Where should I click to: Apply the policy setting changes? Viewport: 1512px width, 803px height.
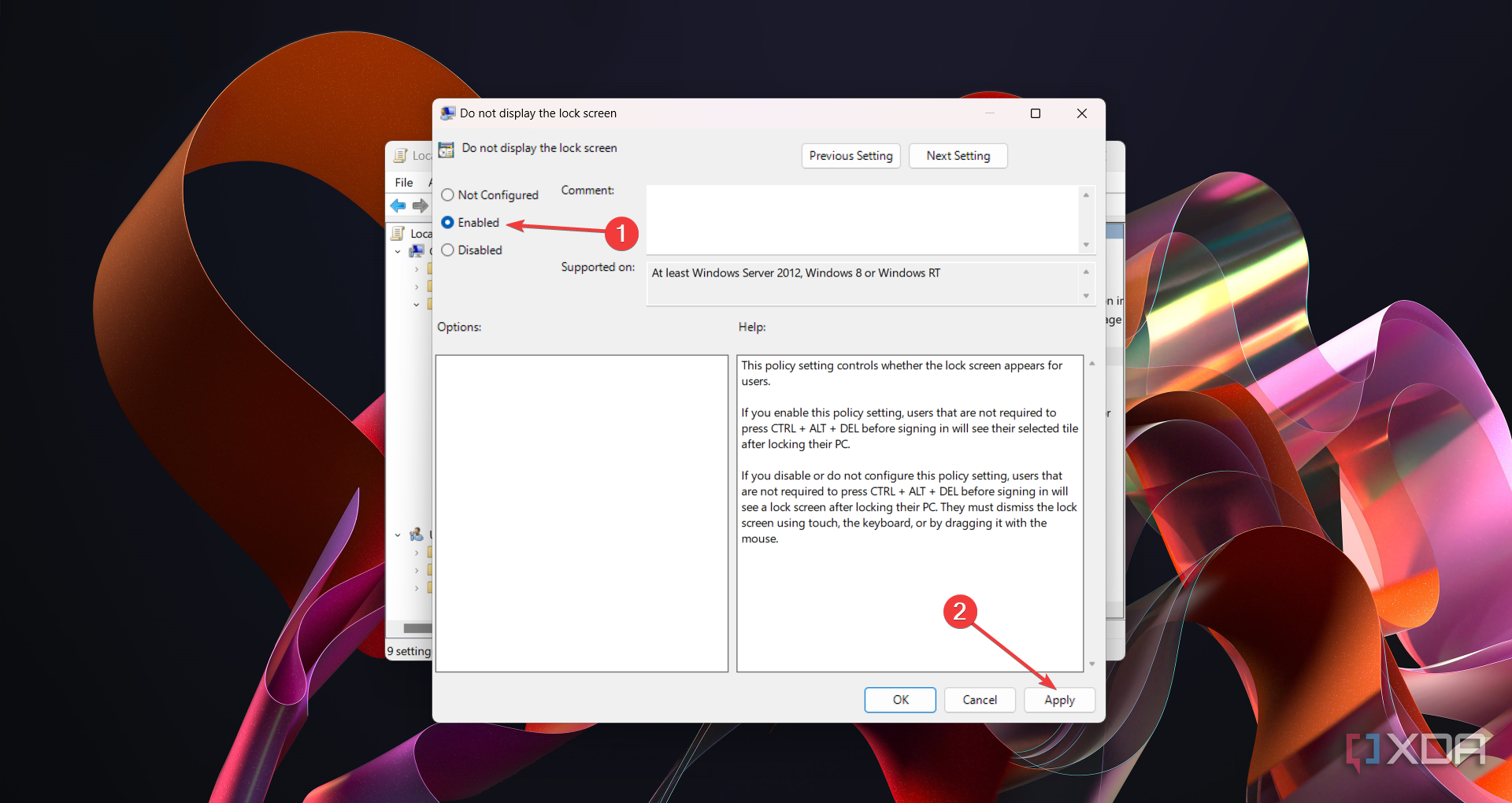(1059, 700)
